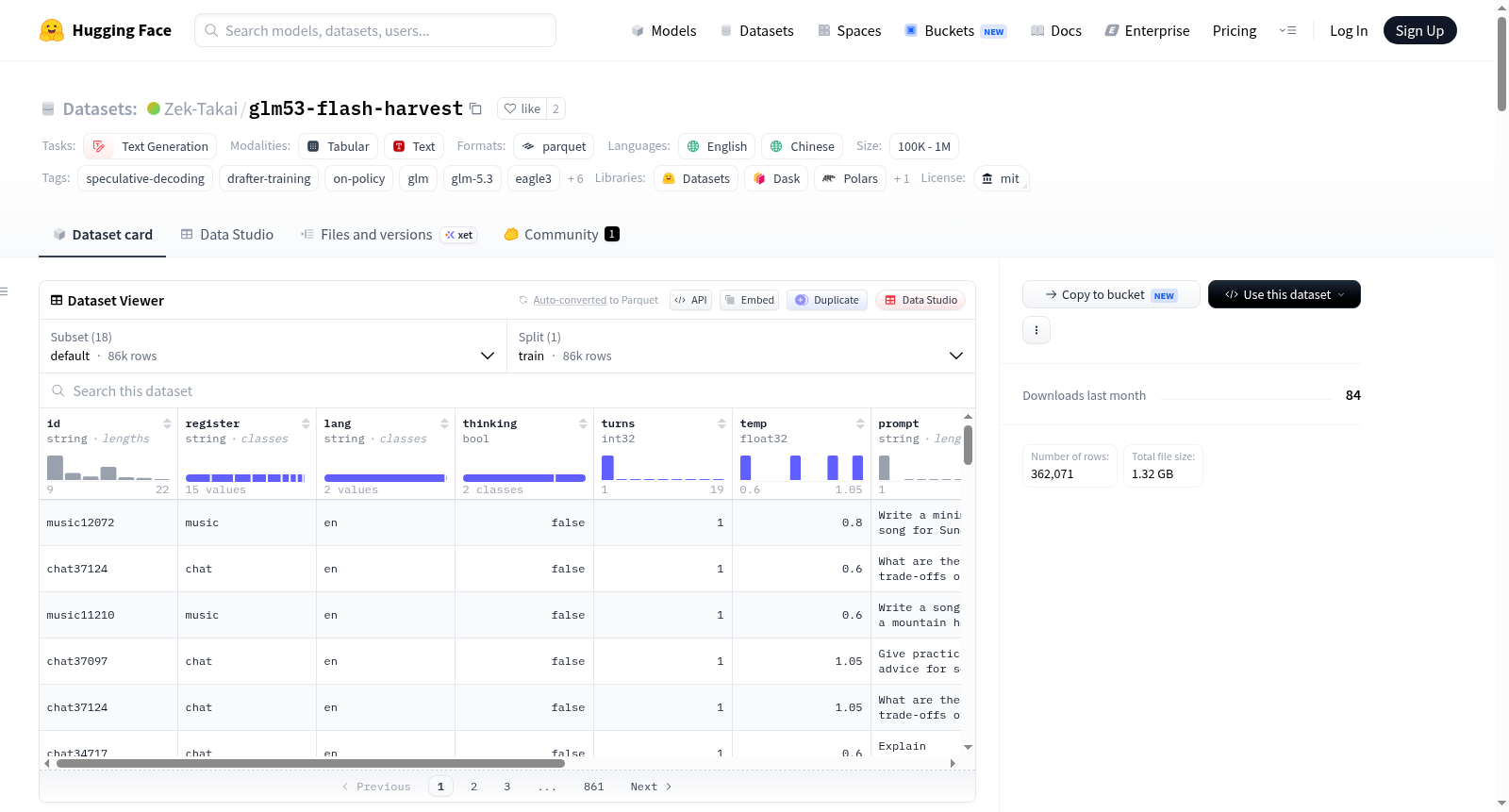1509x812 pixels.
Task: Go to page 861 of results
Action: pos(593,787)
